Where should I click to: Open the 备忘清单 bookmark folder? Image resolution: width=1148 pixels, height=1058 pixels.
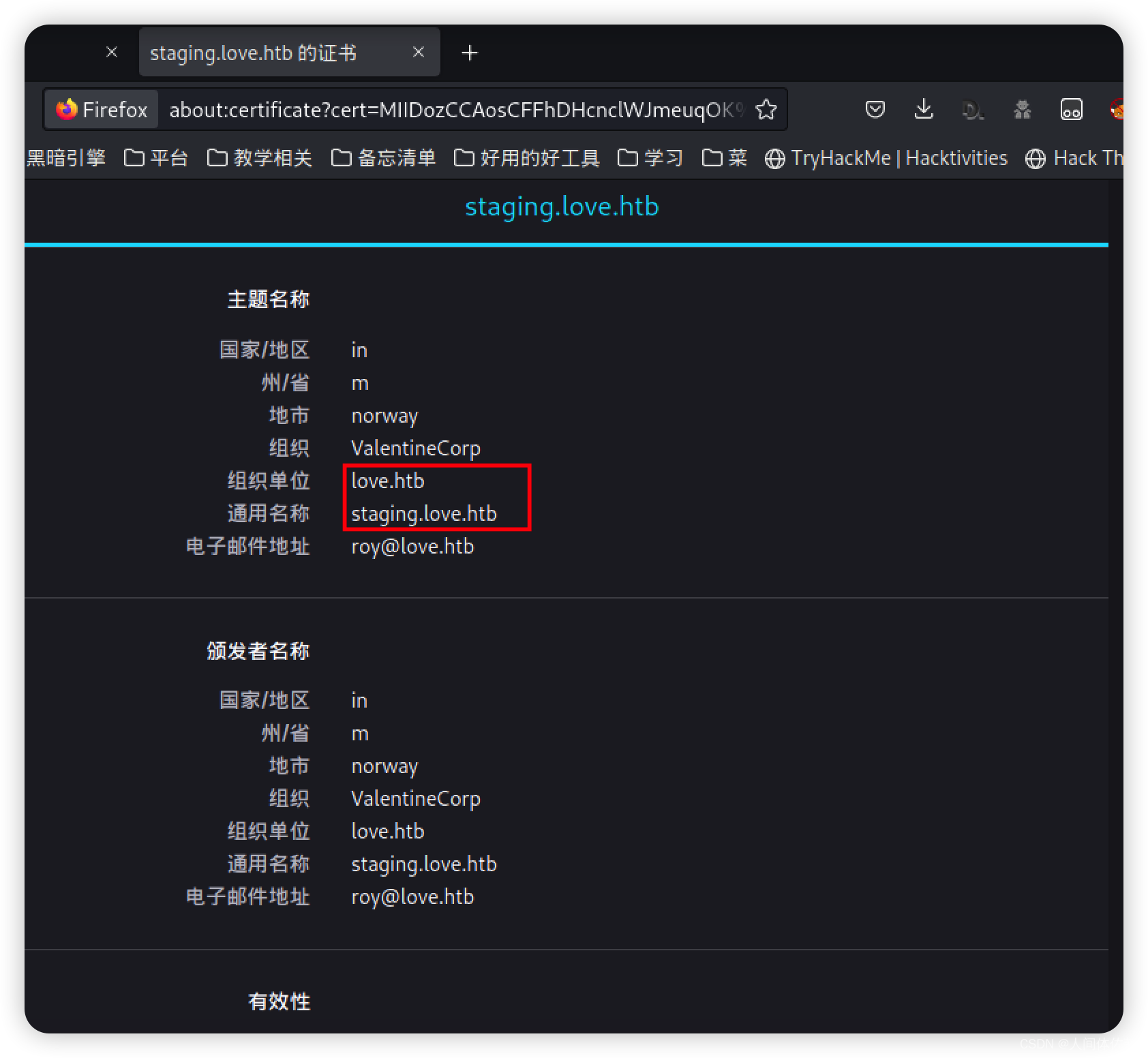[x=383, y=158]
